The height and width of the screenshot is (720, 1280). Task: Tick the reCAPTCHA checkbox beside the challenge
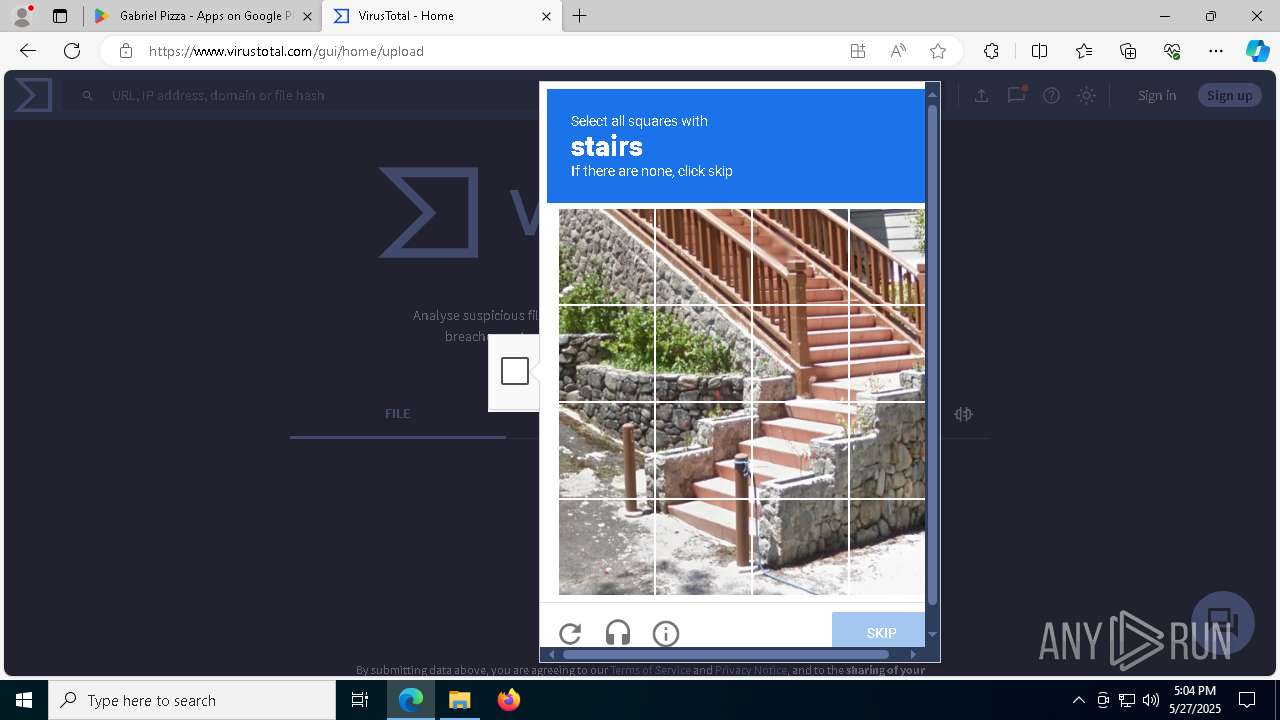[x=515, y=371]
